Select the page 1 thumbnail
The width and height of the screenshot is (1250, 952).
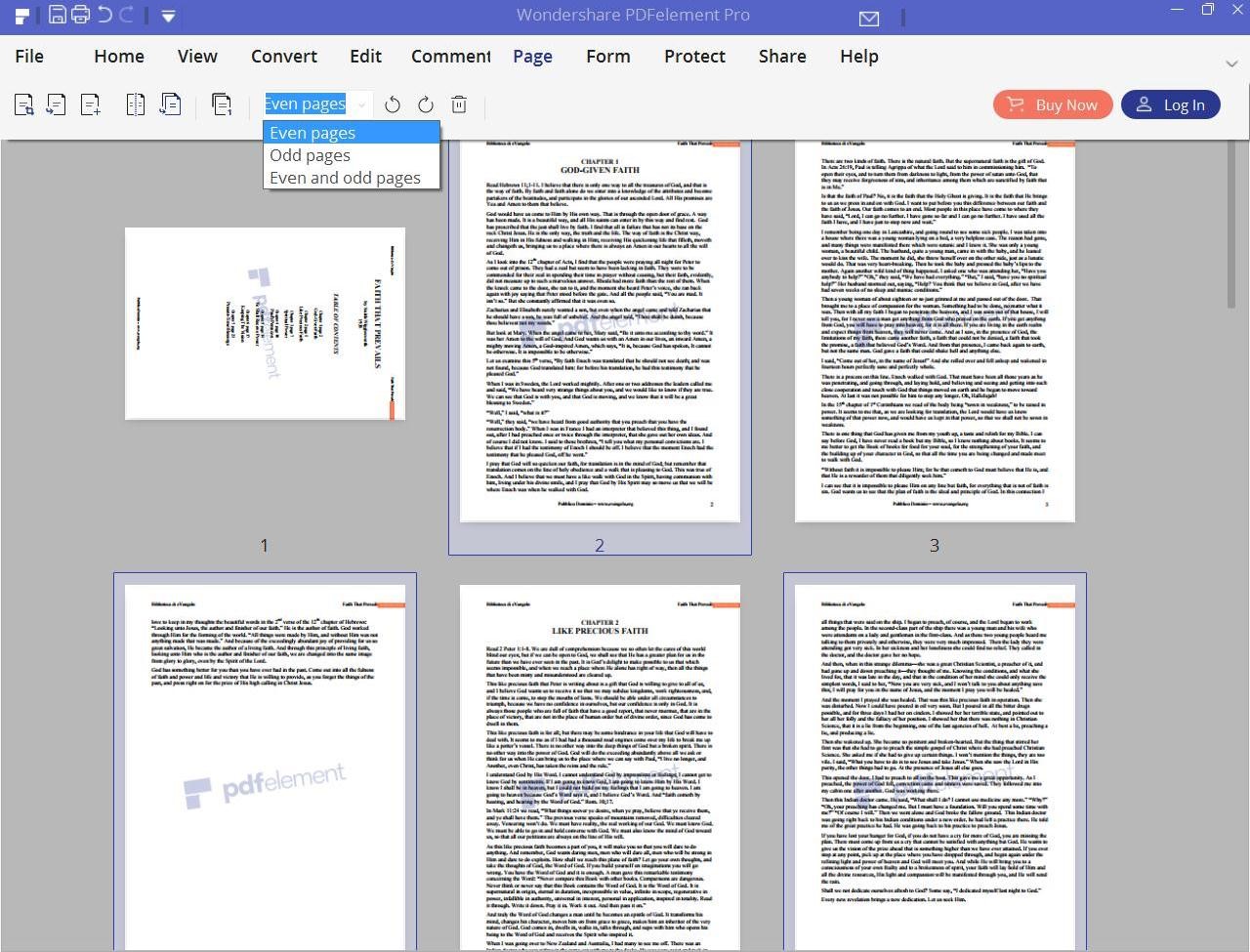coord(265,323)
